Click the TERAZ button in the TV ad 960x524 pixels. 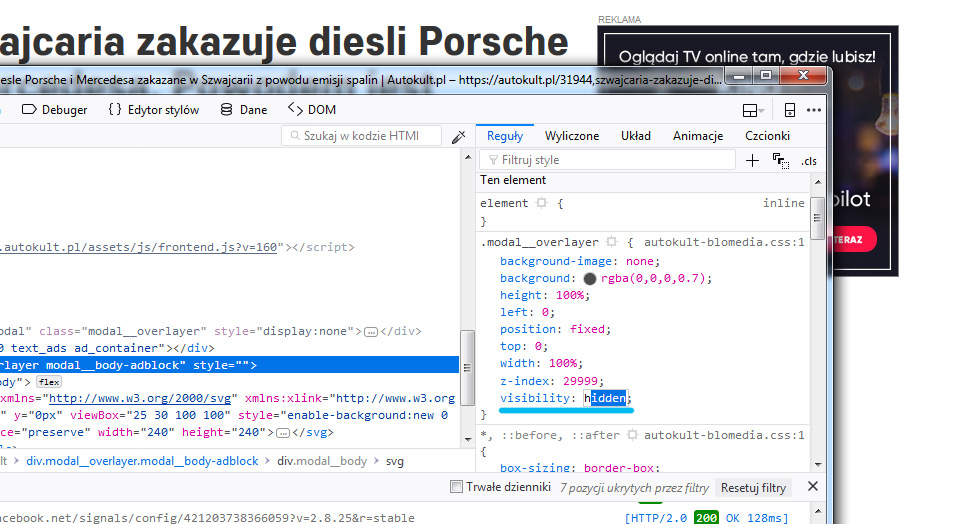point(853,239)
